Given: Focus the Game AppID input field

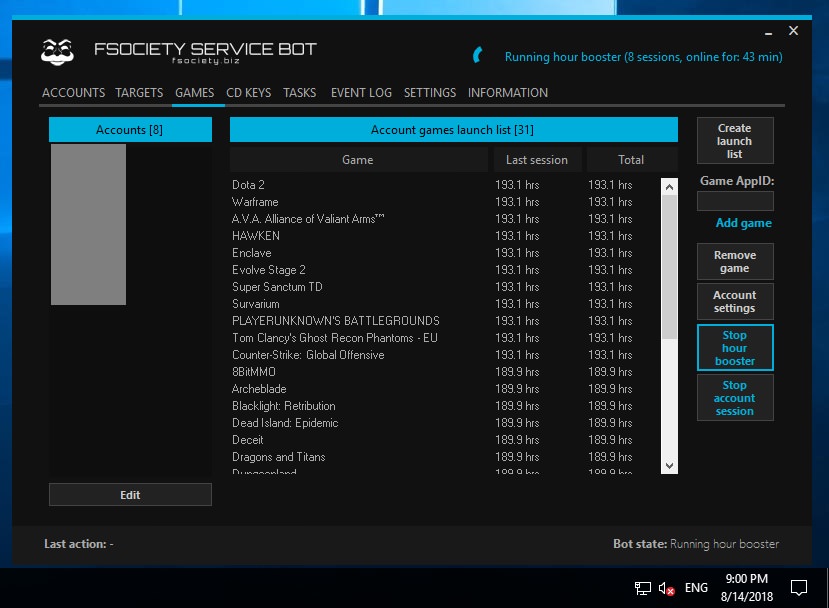Looking at the screenshot, I should tap(735, 201).
